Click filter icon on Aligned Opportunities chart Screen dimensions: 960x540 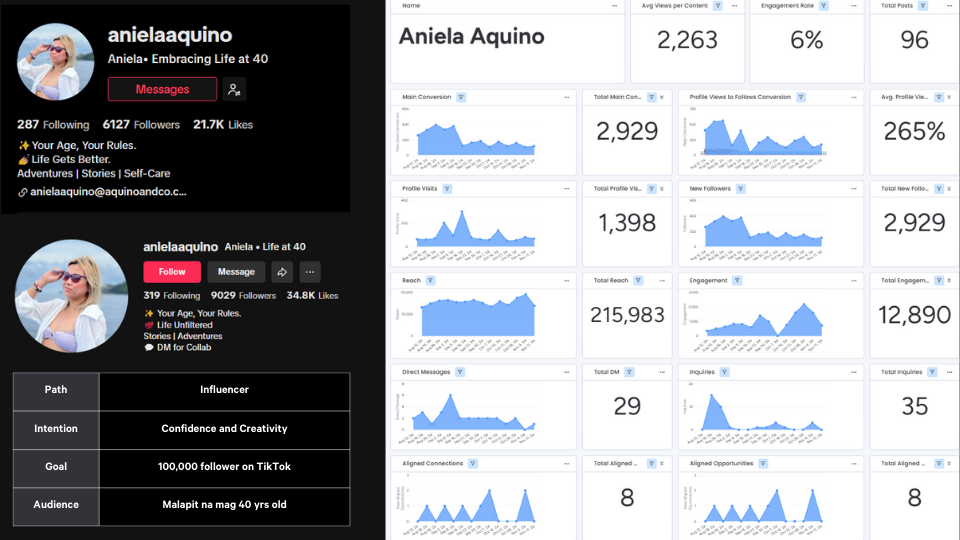(761, 463)
